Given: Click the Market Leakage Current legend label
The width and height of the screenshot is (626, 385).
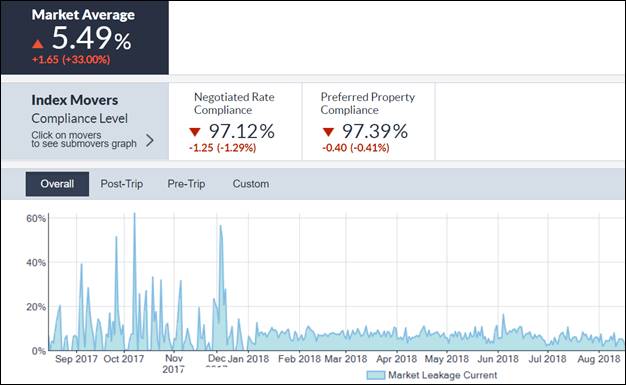Looking at the screenshot, I should 442,375.
